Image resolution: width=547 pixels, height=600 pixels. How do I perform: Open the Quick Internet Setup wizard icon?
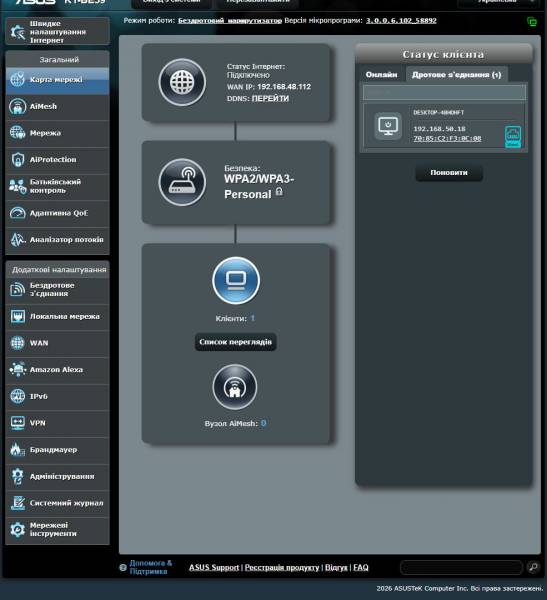18,32
